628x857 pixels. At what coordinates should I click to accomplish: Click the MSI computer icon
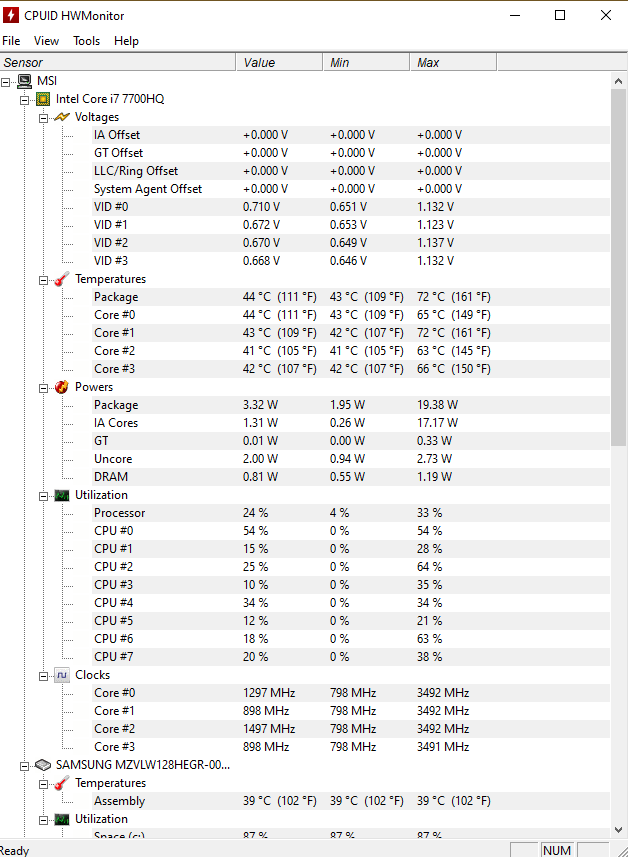tap(25, 81)
